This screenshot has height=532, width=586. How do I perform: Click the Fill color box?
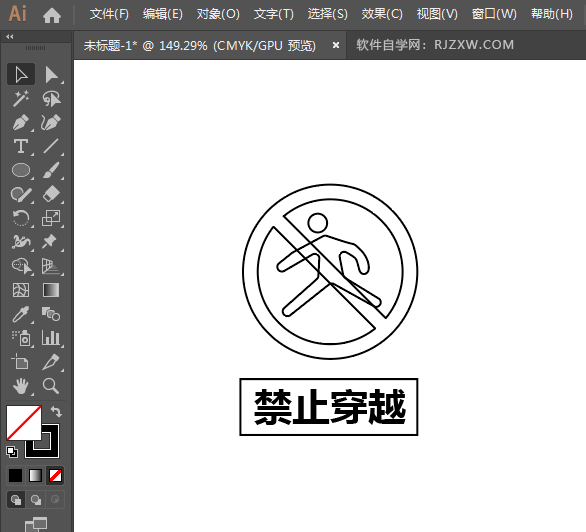[24, 423]
